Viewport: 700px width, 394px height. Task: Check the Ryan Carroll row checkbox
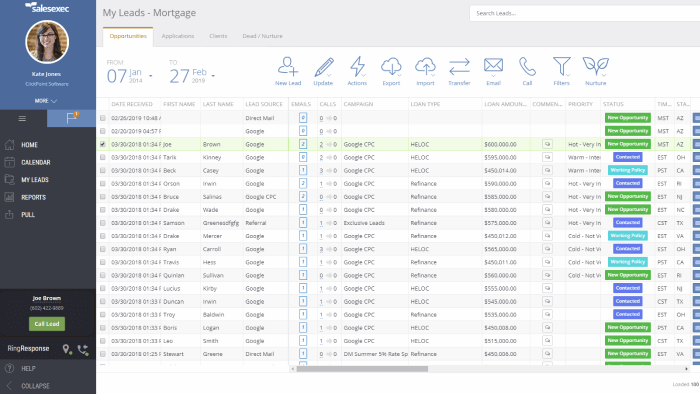pyautogui.click(x=103, y=249)
